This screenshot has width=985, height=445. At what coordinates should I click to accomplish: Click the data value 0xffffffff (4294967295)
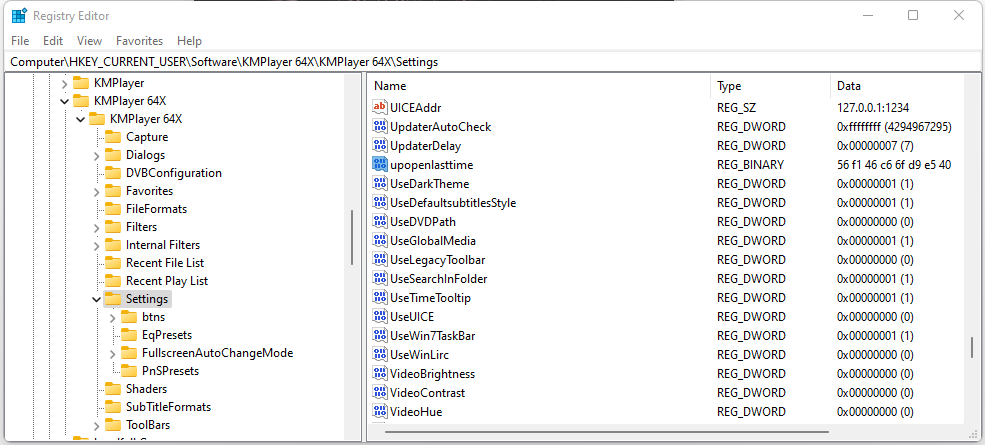coord(895,126)
